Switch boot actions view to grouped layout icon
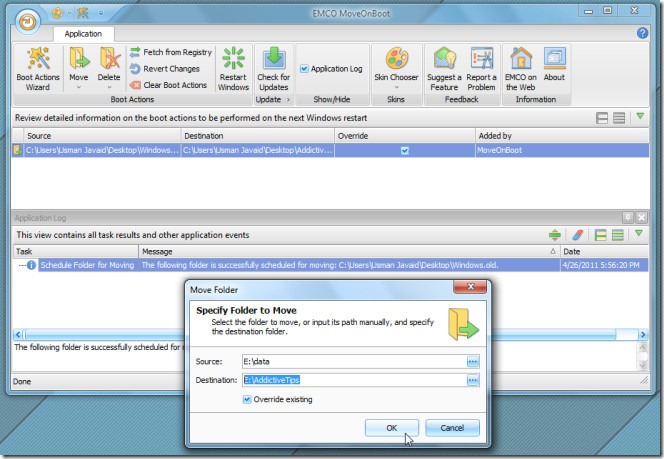This screenshot has height=459, width=664. [x=602, y=118]
